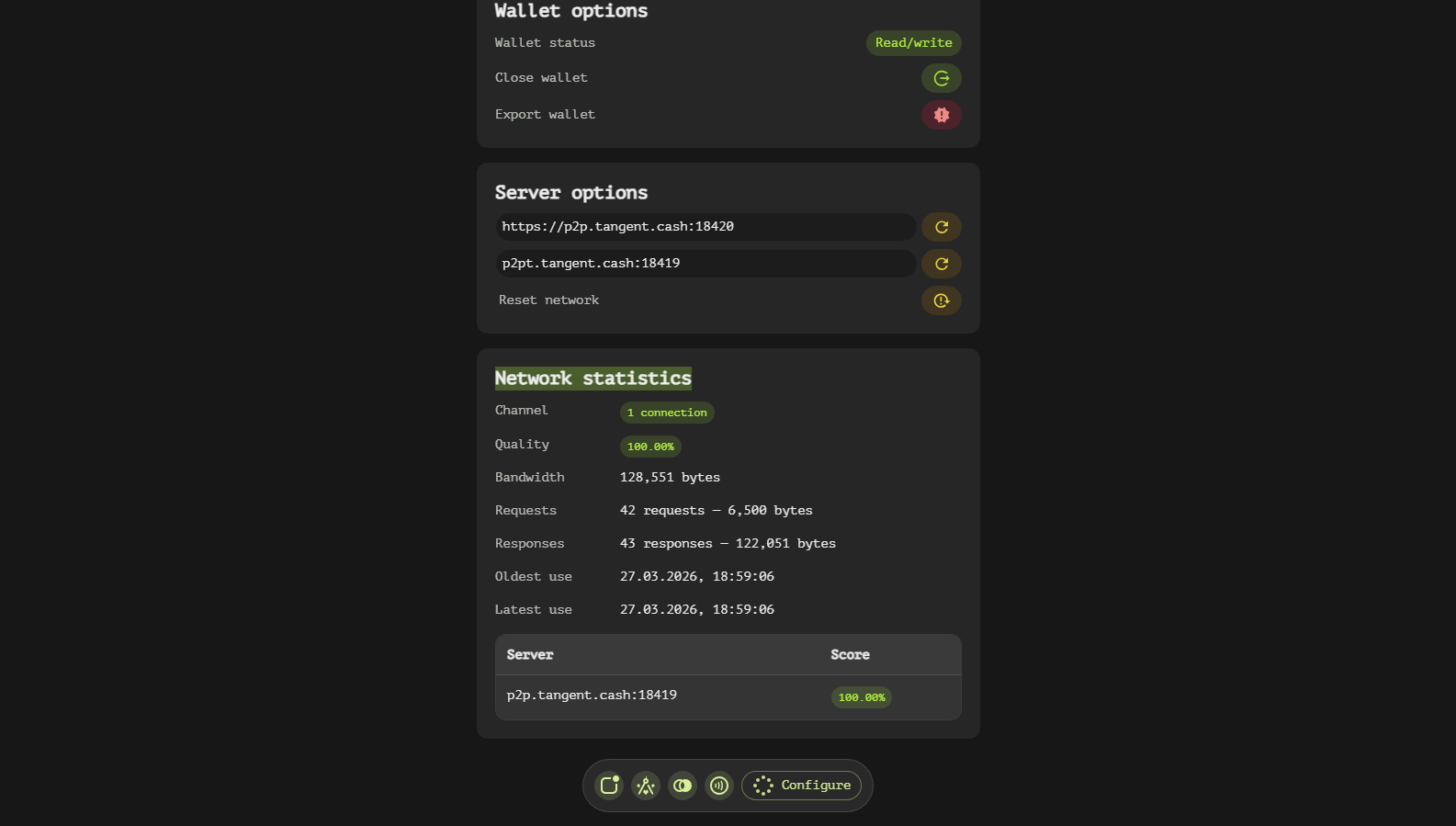Click the 1 connection channel badge
The image size is (1456, 826).
coord(667,413)
